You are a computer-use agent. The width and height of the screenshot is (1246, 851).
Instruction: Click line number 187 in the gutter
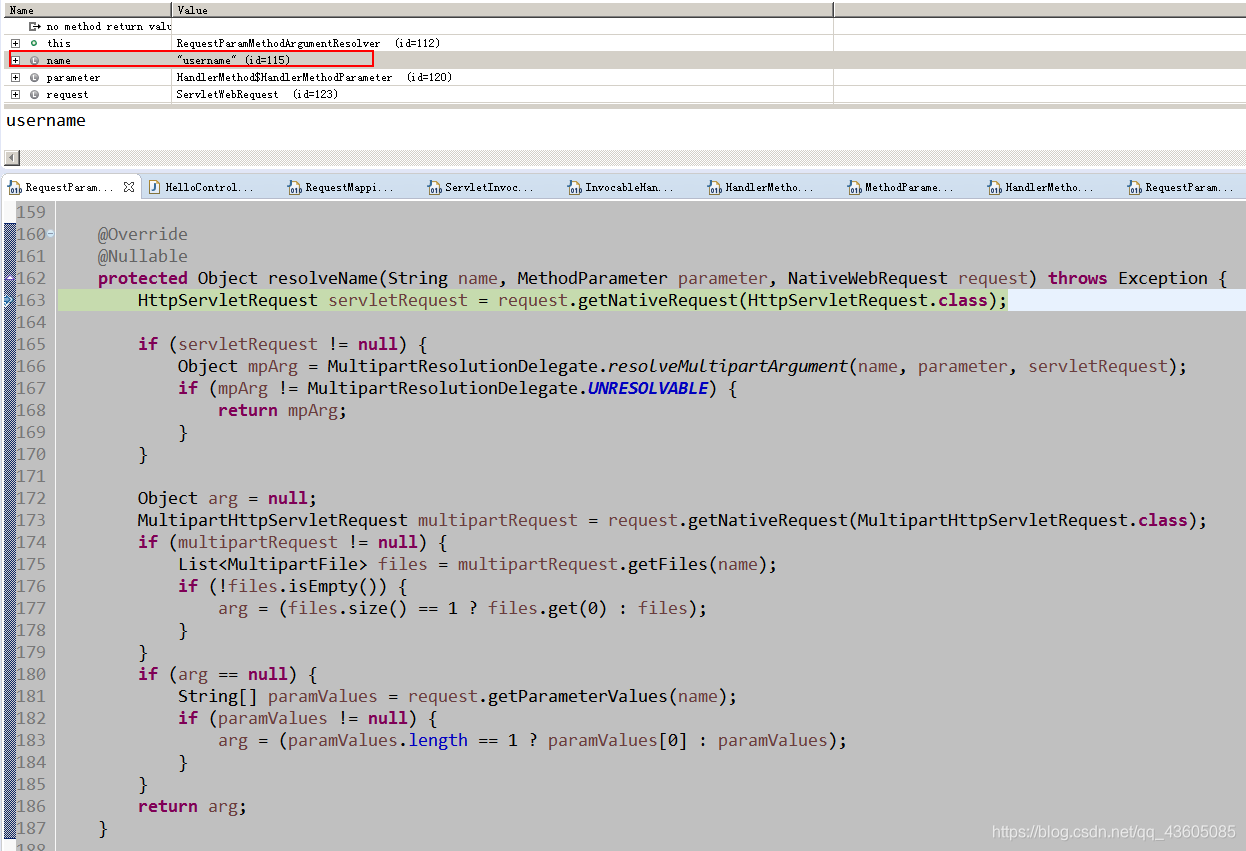(31, 828)
